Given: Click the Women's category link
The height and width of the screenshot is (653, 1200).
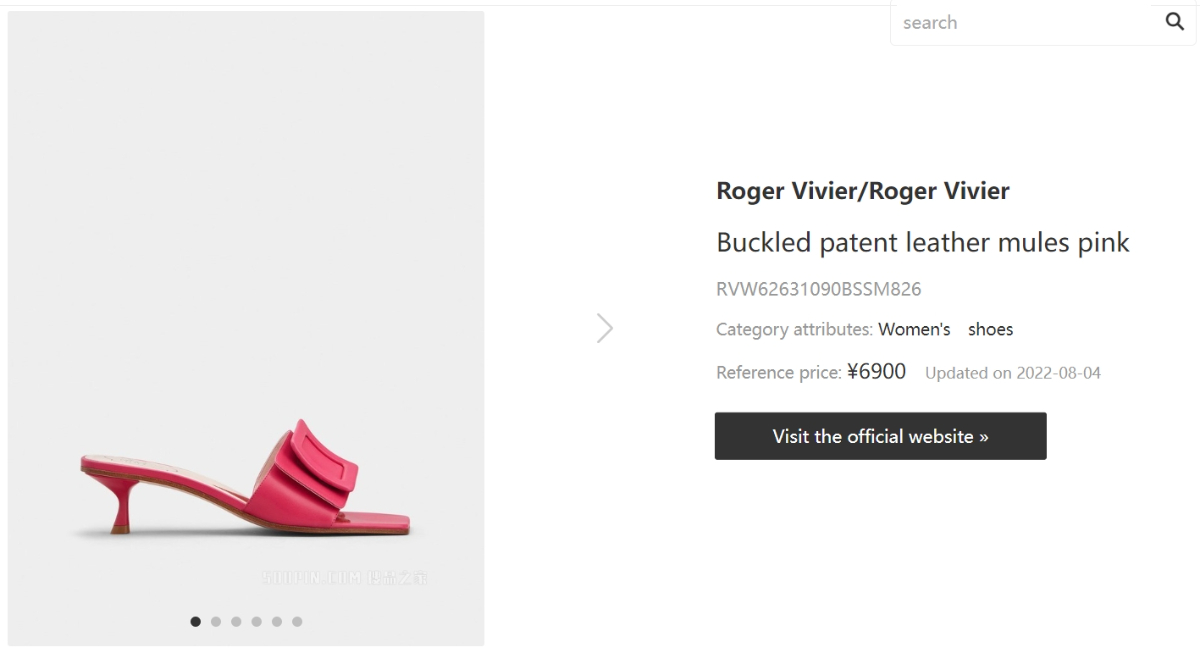Looking at the screenshot, I should point(914,329).
